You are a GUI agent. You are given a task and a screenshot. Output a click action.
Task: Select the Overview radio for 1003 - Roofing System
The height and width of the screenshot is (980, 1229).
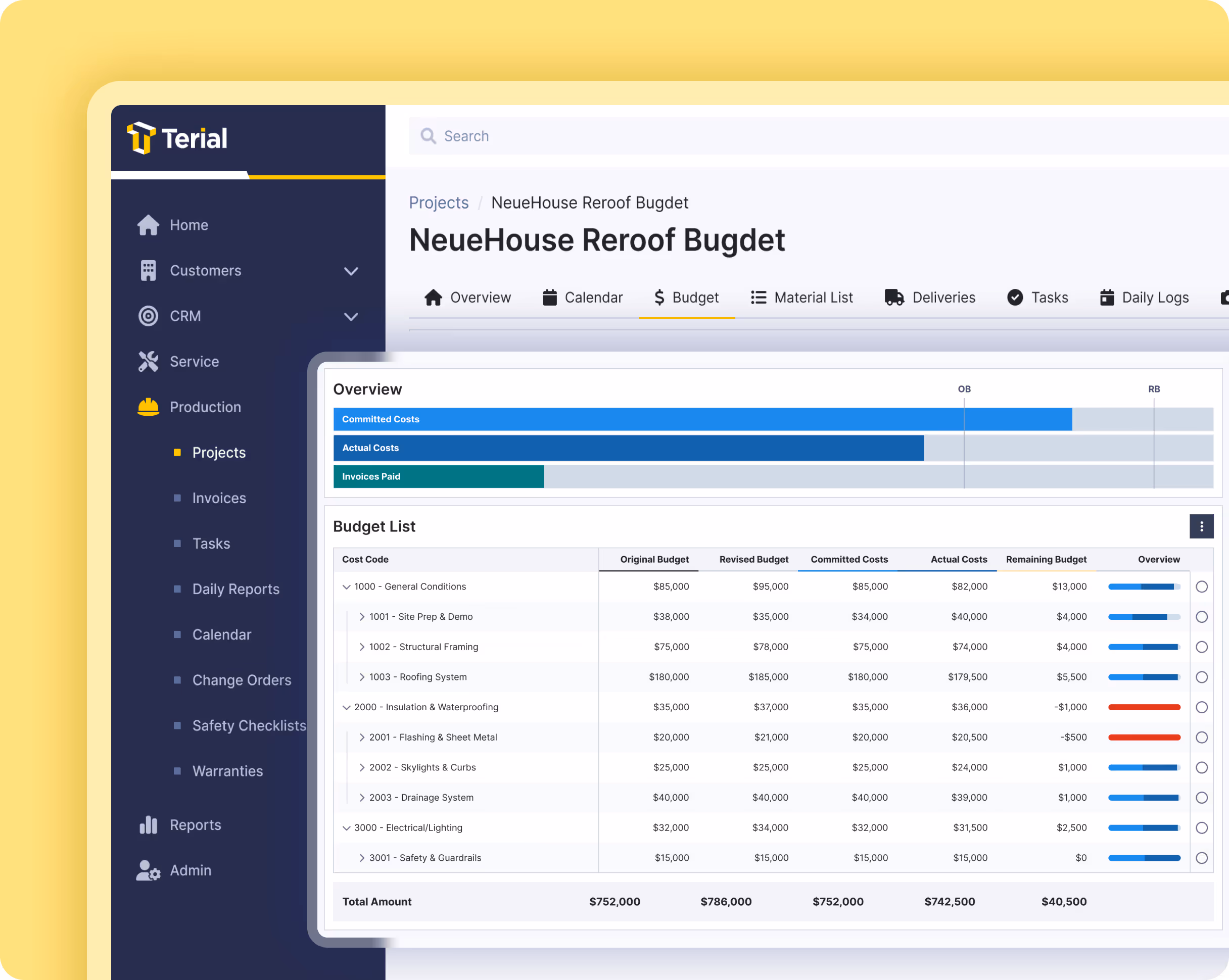(x=1203, y=677)
